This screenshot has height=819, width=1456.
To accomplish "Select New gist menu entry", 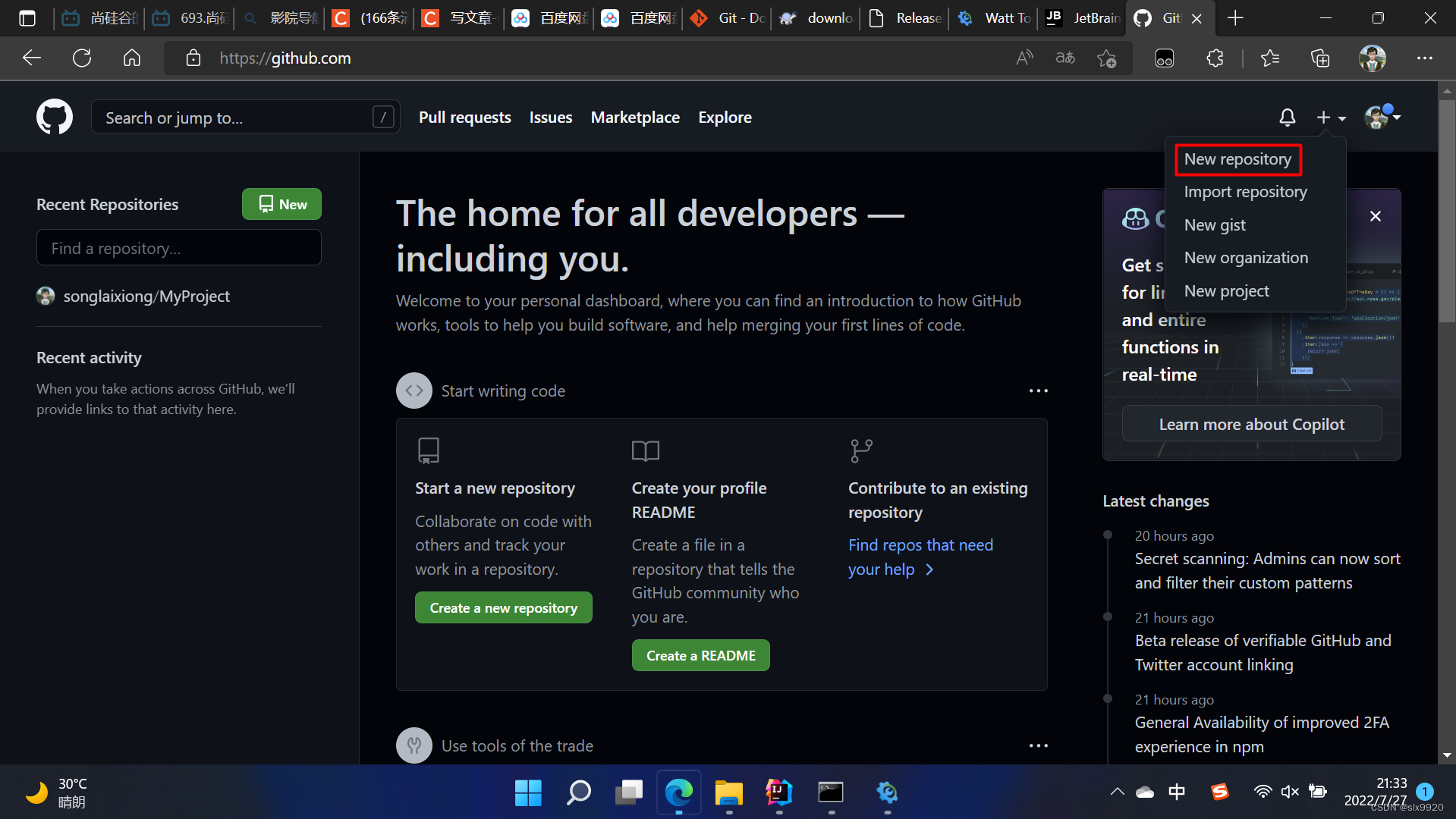I will pos(1215,225).
